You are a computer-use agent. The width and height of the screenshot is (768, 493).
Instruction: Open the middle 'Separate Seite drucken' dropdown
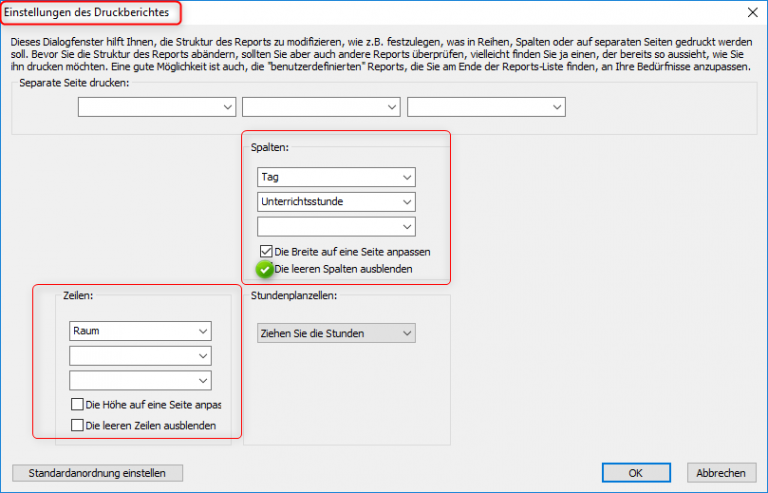[321, 107]
